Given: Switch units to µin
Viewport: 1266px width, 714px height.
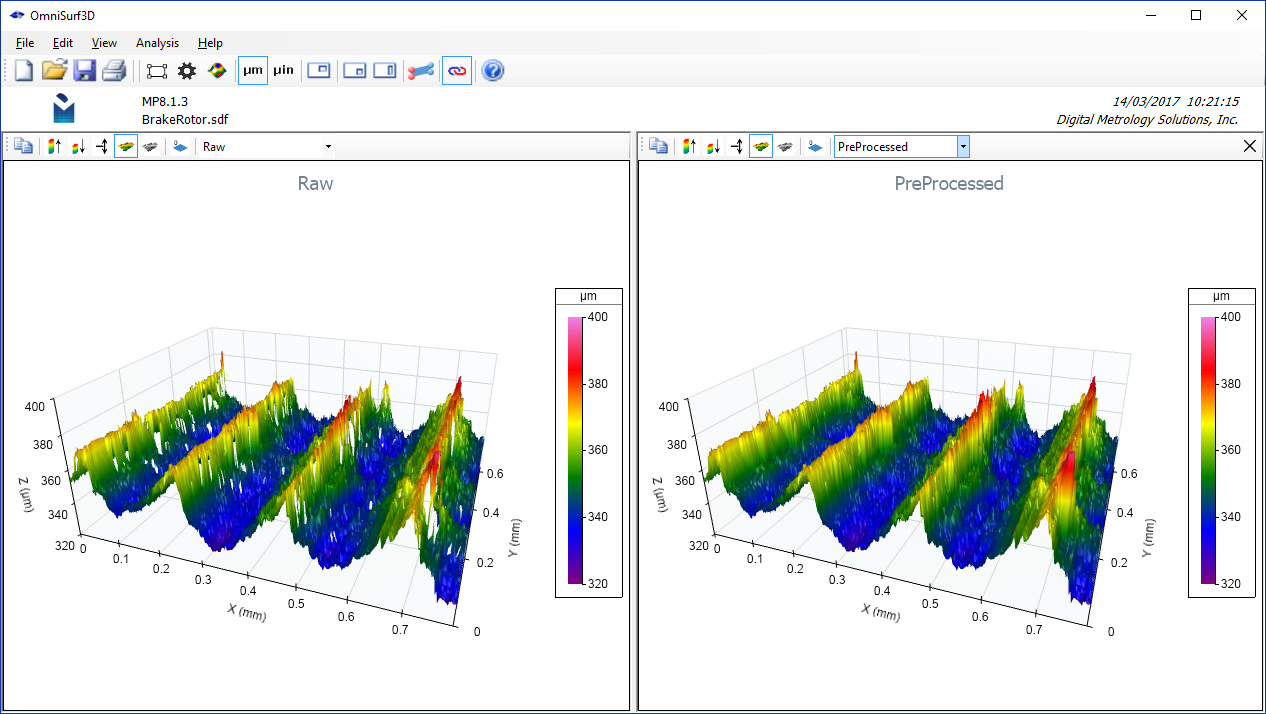Looking at the screenshot, I should 283,70.
